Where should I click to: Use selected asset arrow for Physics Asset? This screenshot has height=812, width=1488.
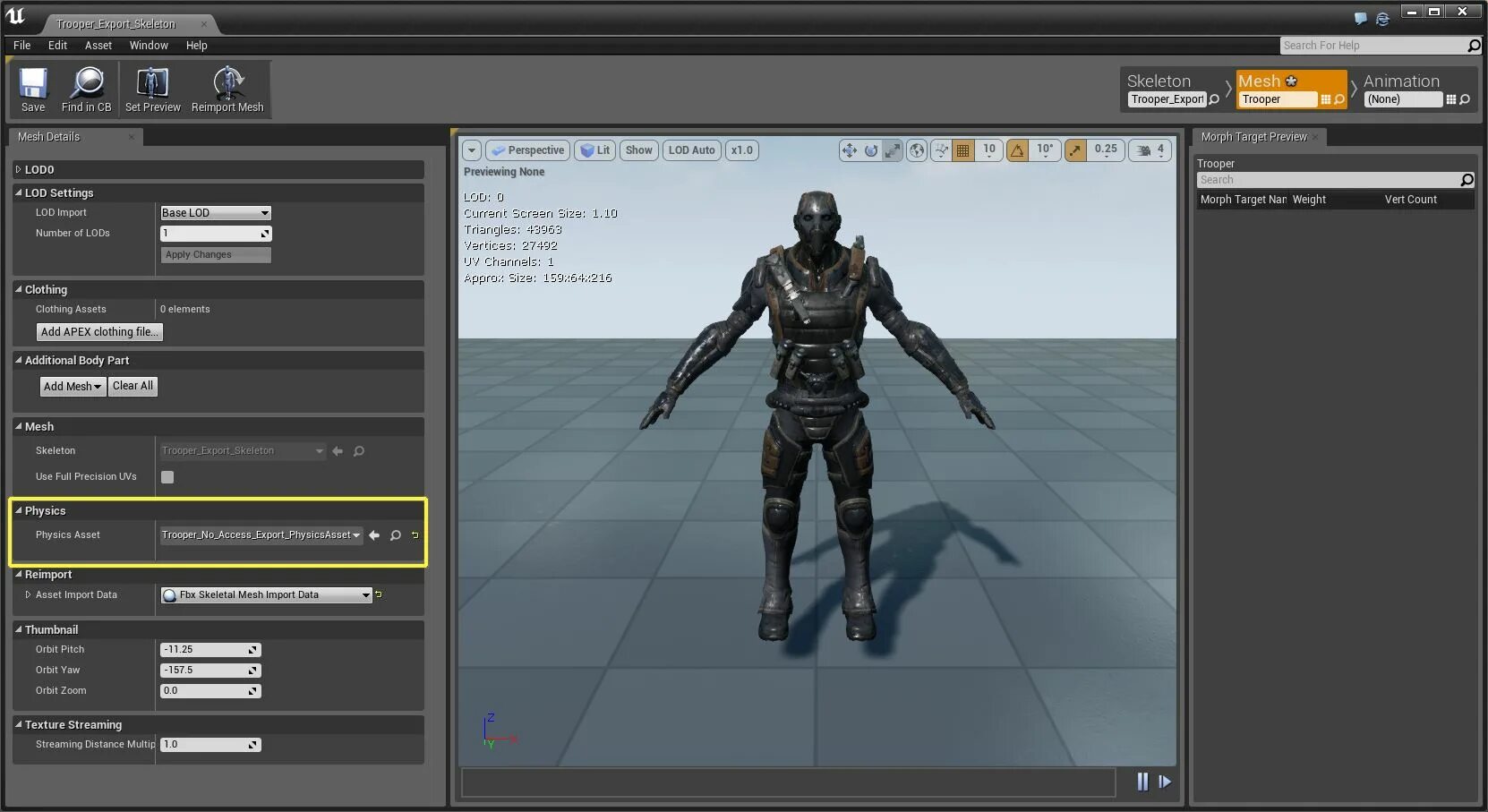374,535
